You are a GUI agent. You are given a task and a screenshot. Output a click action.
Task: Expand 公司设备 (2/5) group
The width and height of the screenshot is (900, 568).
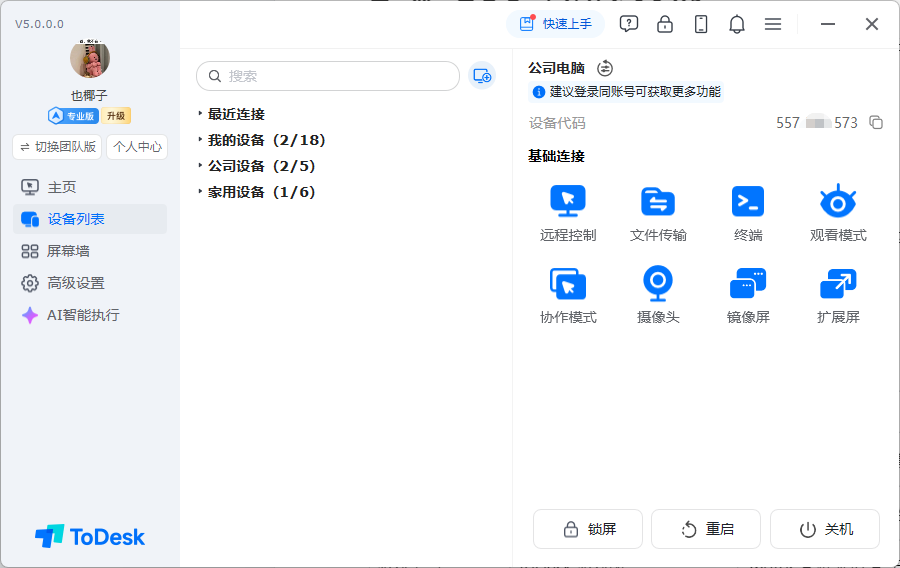[x=257, y=166]
